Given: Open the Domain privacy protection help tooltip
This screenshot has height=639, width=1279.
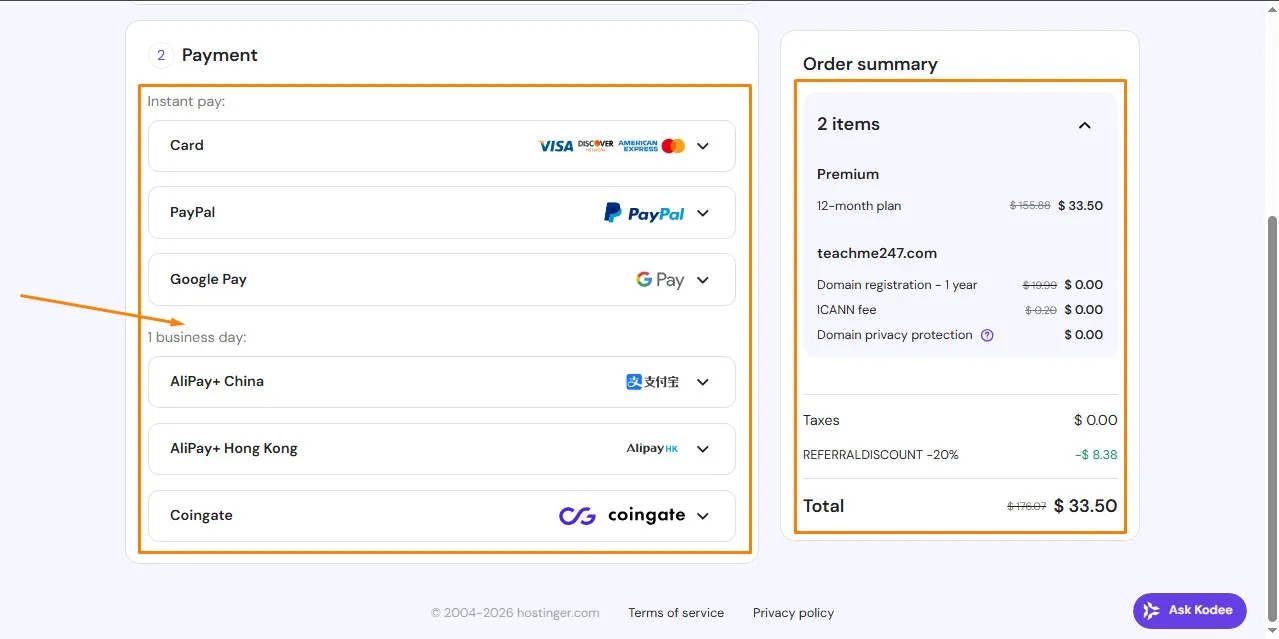Looking at the screenshot, I should tap(987, 334).
